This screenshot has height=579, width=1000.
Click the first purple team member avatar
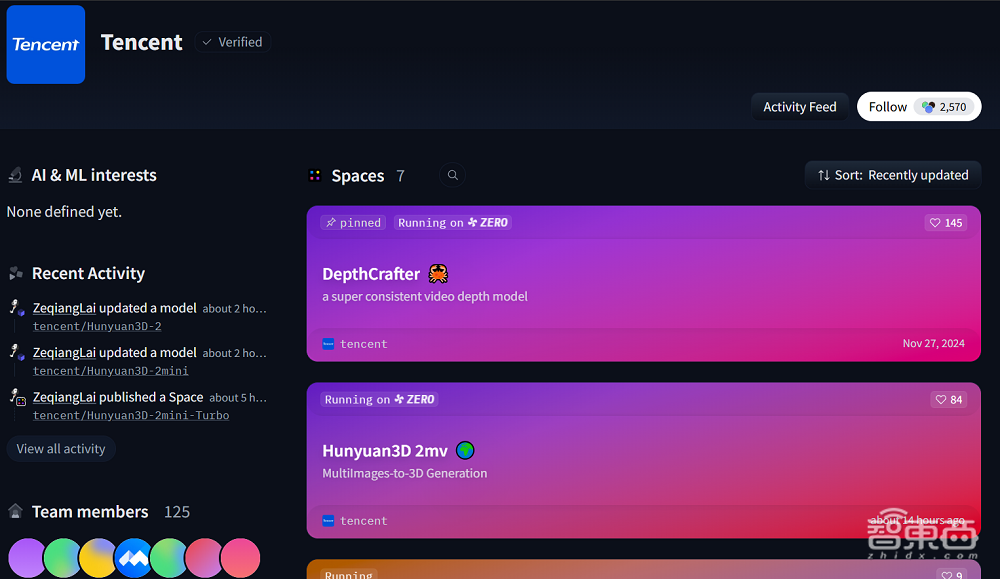coord(27,558)
